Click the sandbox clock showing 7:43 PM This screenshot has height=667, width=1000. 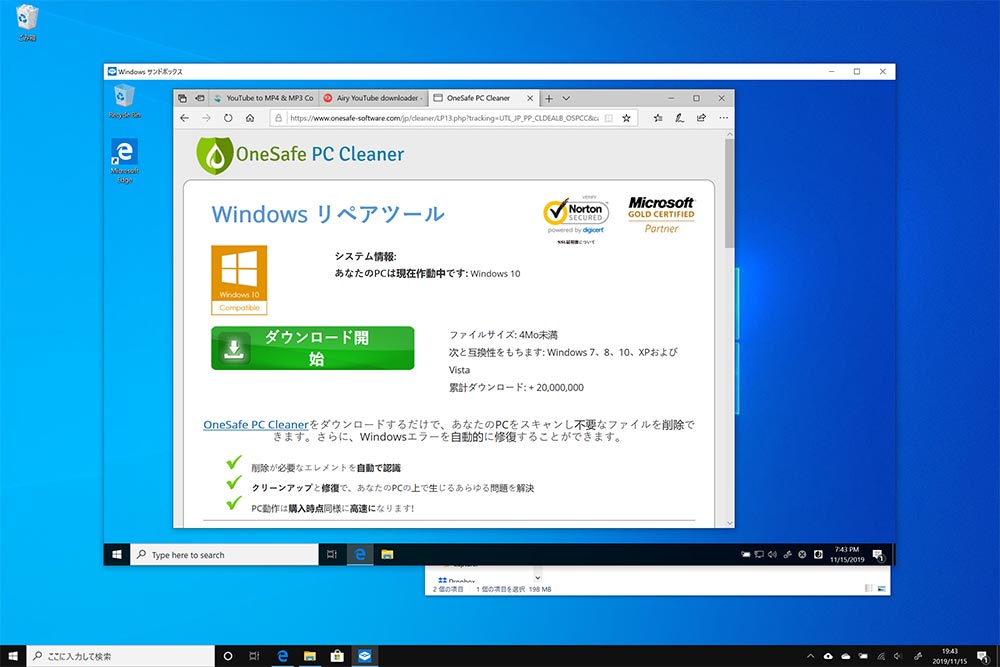tap(847, 555)
